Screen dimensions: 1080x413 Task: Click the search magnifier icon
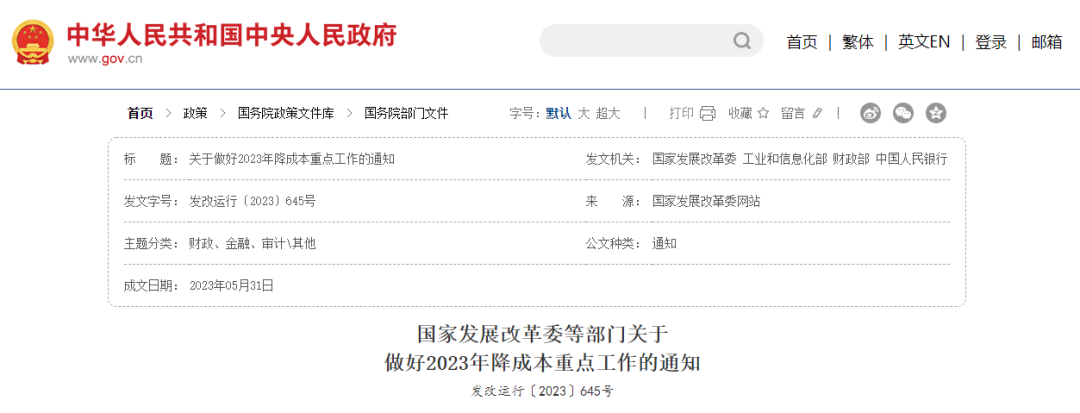pos(742,41)
